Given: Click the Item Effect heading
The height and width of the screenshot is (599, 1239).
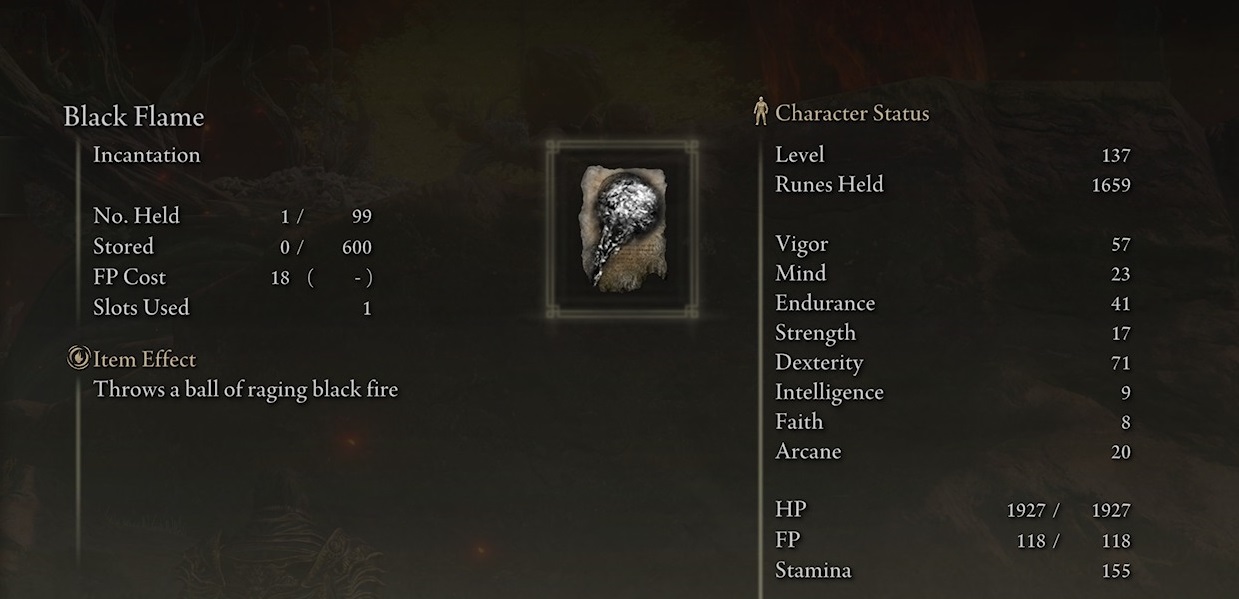Looking at the screenshot, I should (144, 359).
